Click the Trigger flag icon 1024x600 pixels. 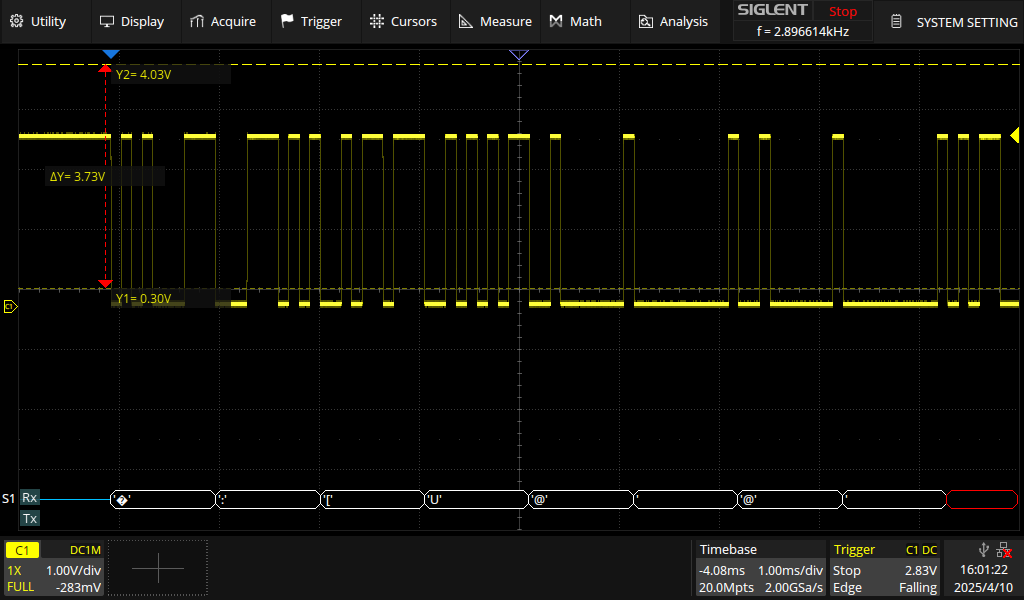click(288, 20)
